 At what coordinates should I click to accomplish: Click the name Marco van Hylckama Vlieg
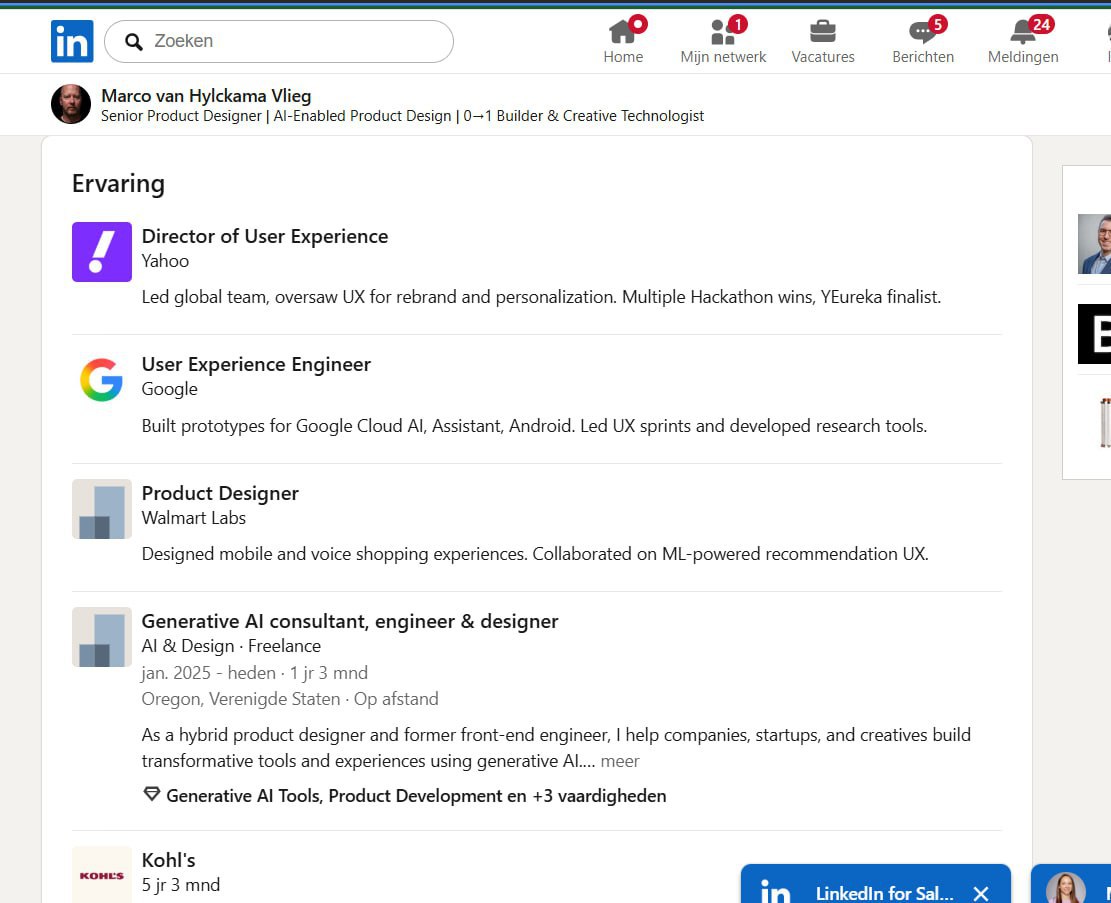[206, 96]
